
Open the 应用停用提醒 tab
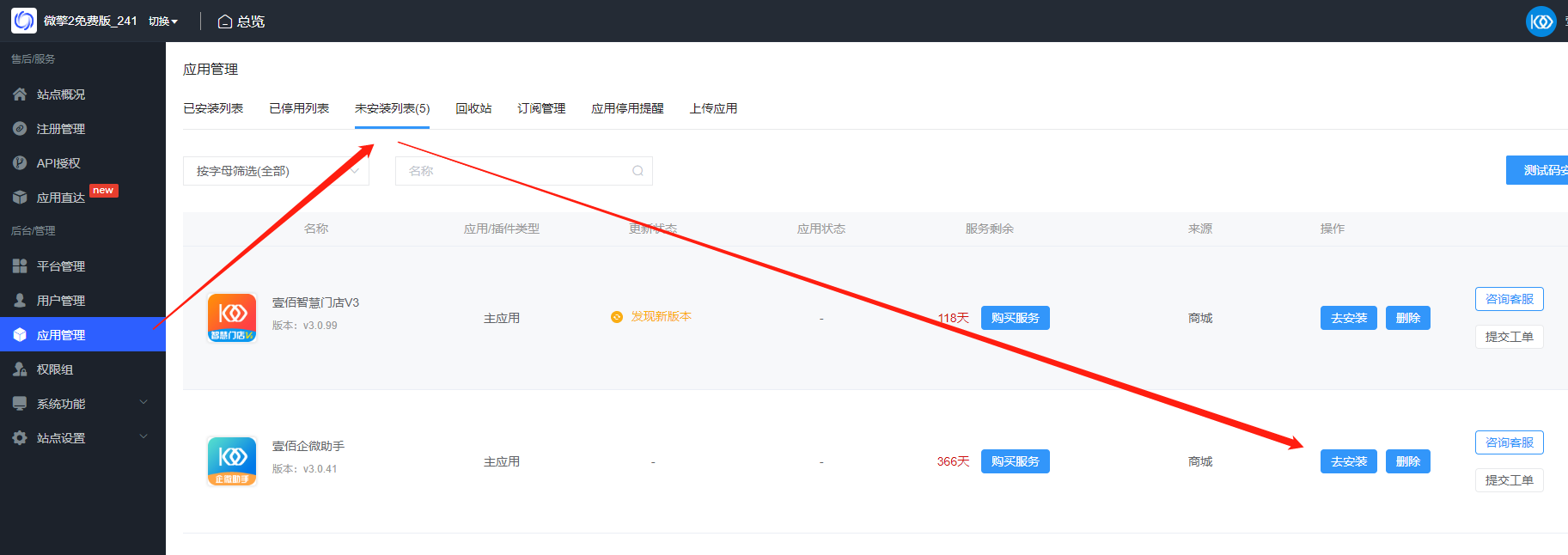(627, 108)
